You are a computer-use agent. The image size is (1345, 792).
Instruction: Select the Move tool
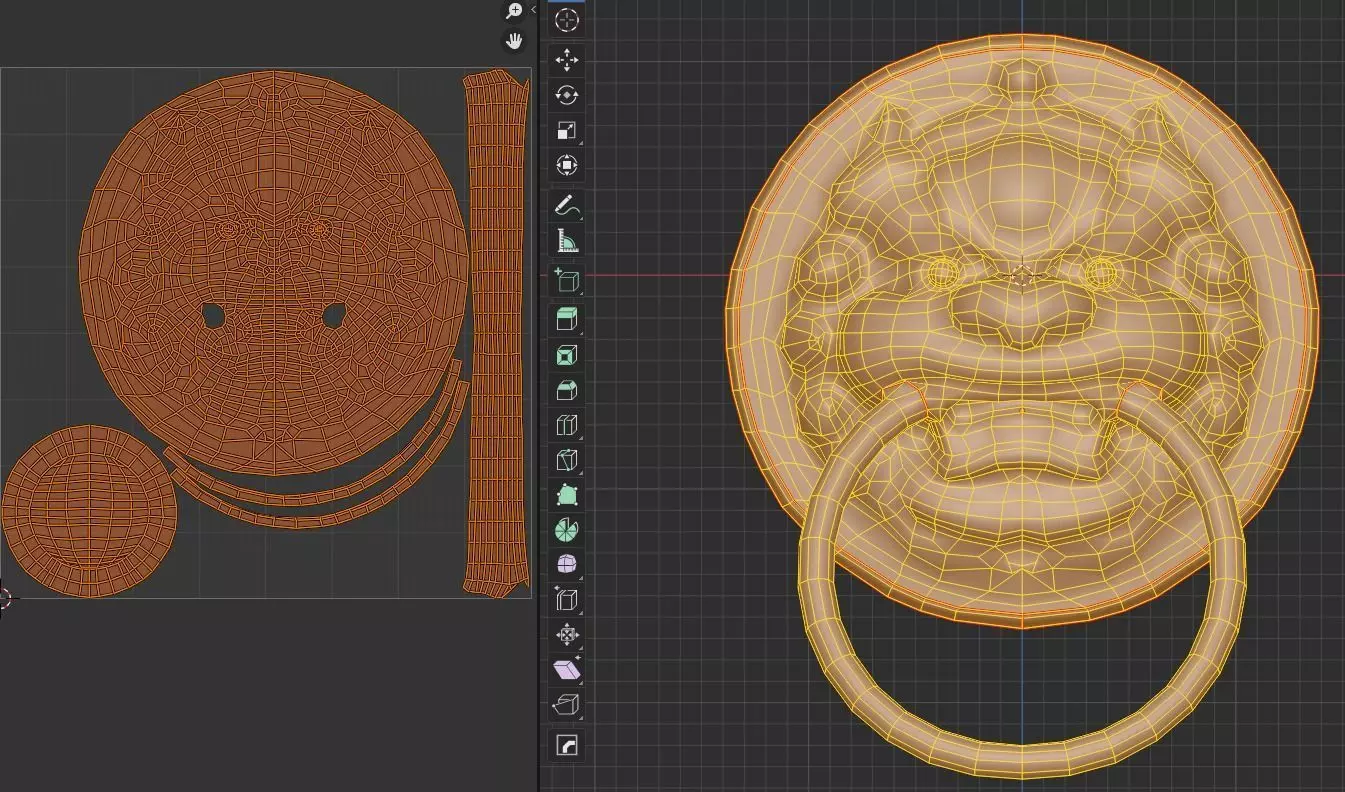tap(567, 61)
